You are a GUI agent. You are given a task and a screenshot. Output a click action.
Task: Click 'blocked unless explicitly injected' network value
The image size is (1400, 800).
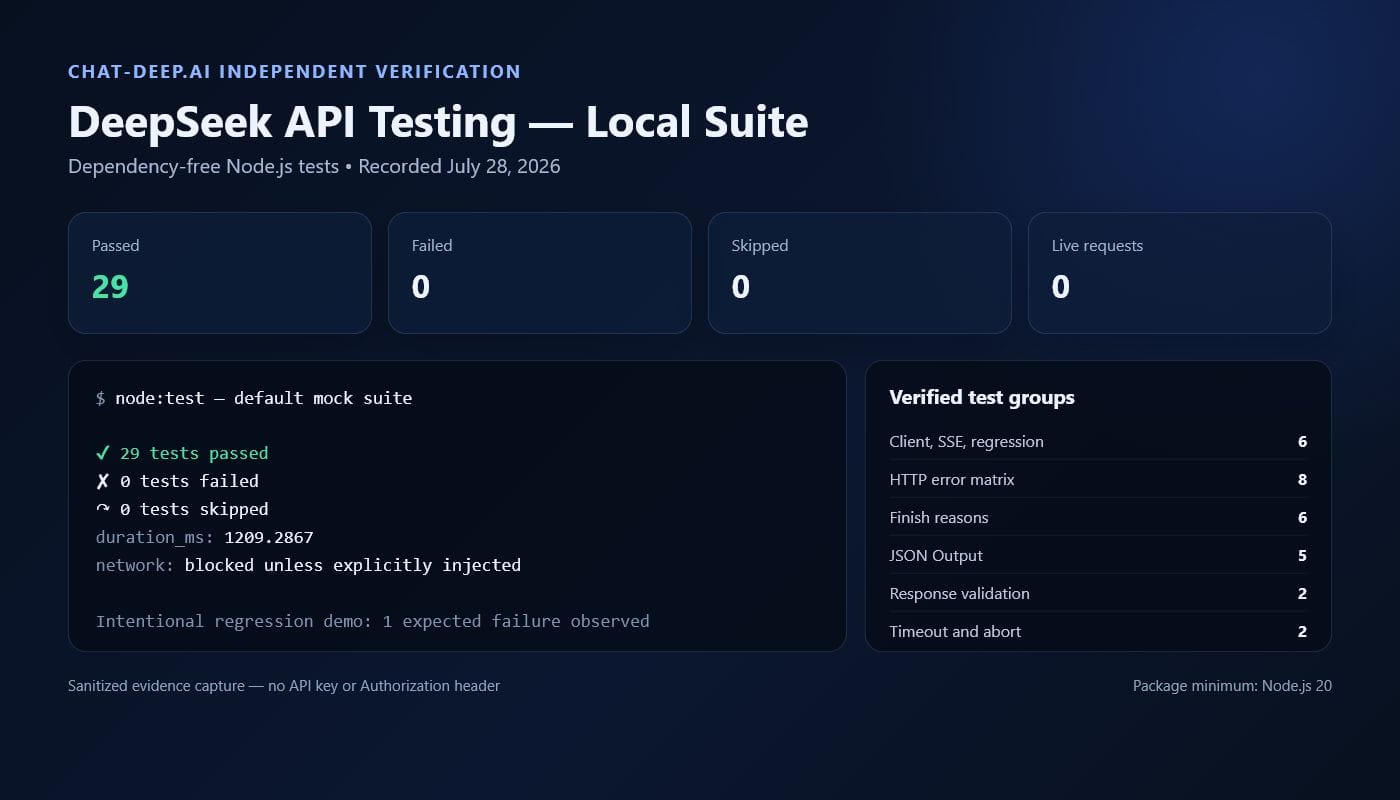pyautogui.click(x=353, y=565)
